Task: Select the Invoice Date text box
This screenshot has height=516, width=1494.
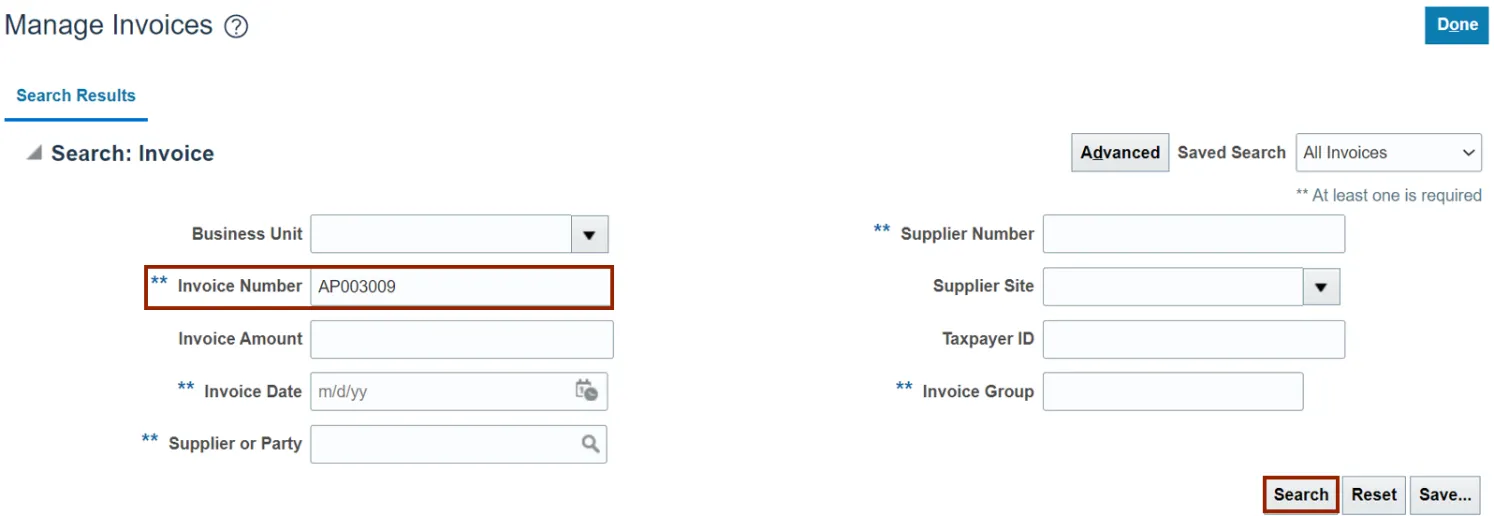Action: (x=440, y=392)
